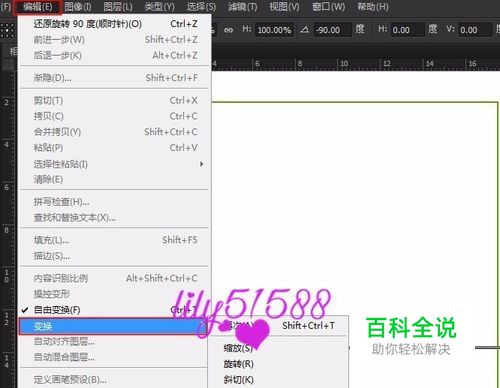Open the 视图(V) menu
The width and height of the screenshot is (500, 388).
click(x=284, y=7)
